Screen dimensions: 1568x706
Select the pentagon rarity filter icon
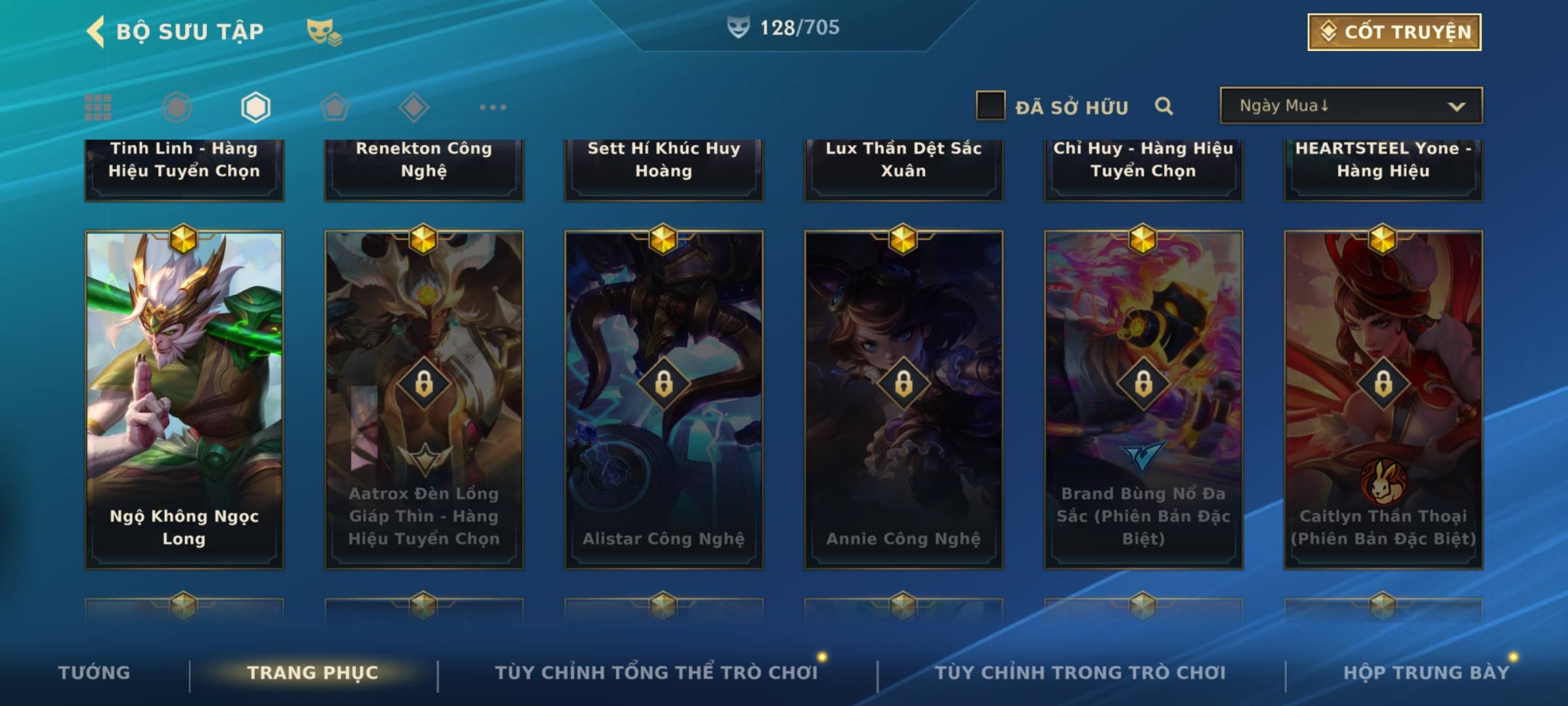[335, 107]
